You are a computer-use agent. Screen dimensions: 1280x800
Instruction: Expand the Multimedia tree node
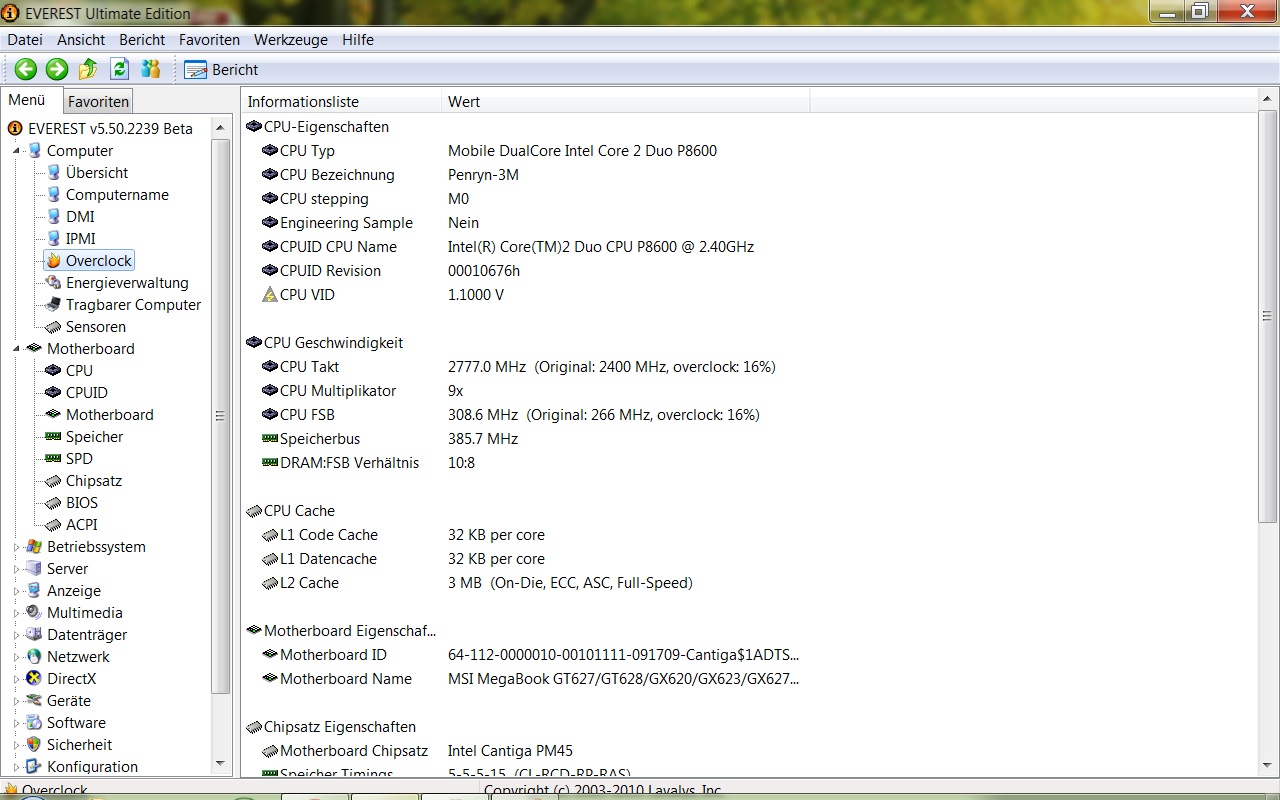point(17,613)
